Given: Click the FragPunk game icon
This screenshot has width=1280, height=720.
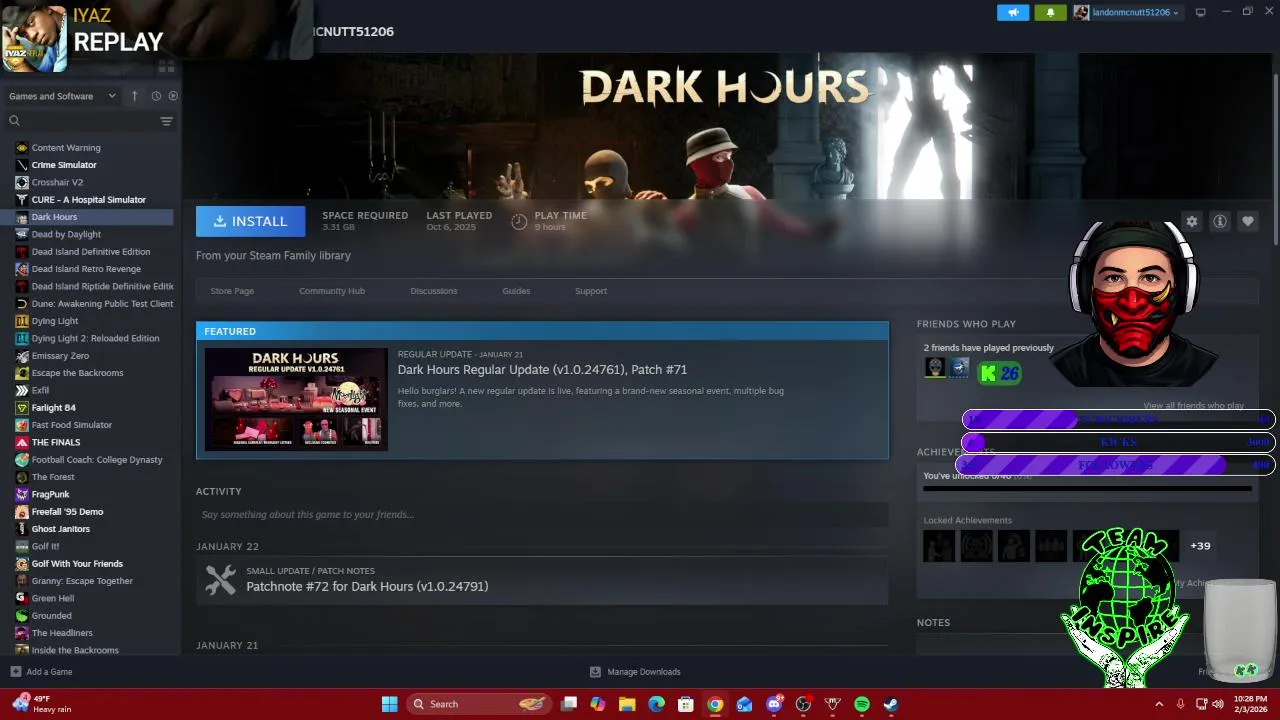Looking at the screenshot, I should tap(22, 494).
